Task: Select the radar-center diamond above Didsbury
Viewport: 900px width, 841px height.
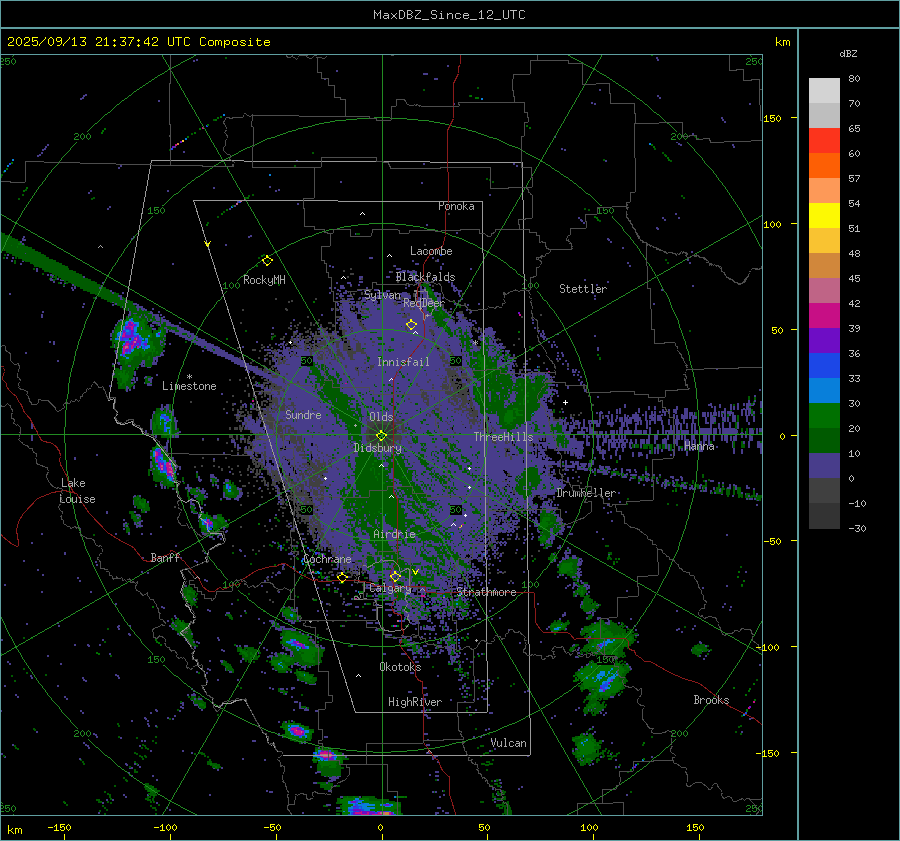Action: [x=381, y=436]
